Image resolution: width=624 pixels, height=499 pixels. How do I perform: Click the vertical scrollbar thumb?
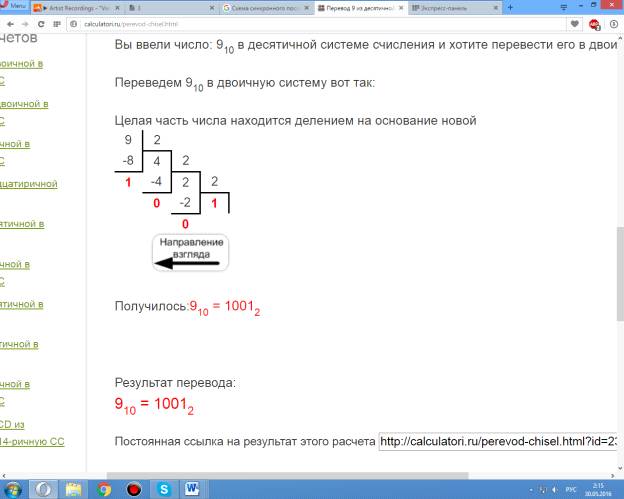620,274
